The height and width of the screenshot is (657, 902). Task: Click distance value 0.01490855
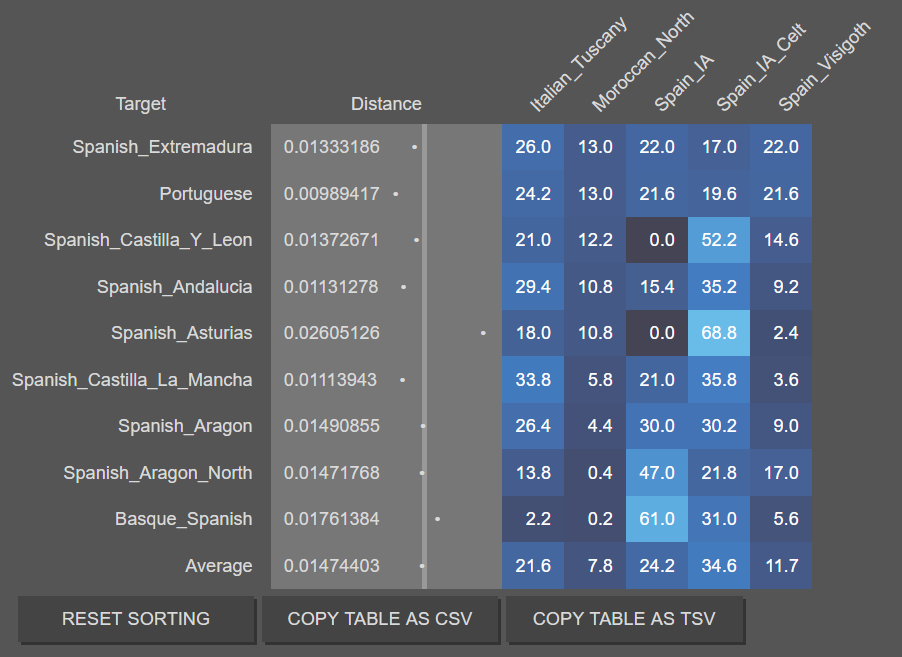(x=331, y=426)
